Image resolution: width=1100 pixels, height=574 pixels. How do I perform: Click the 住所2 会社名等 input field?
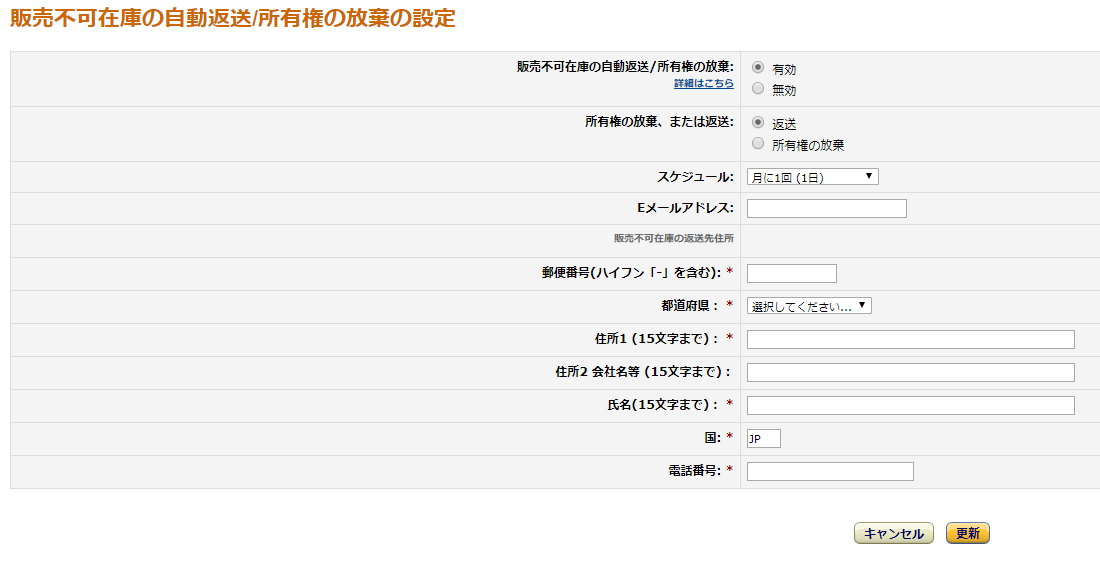(x=910, y=372)
